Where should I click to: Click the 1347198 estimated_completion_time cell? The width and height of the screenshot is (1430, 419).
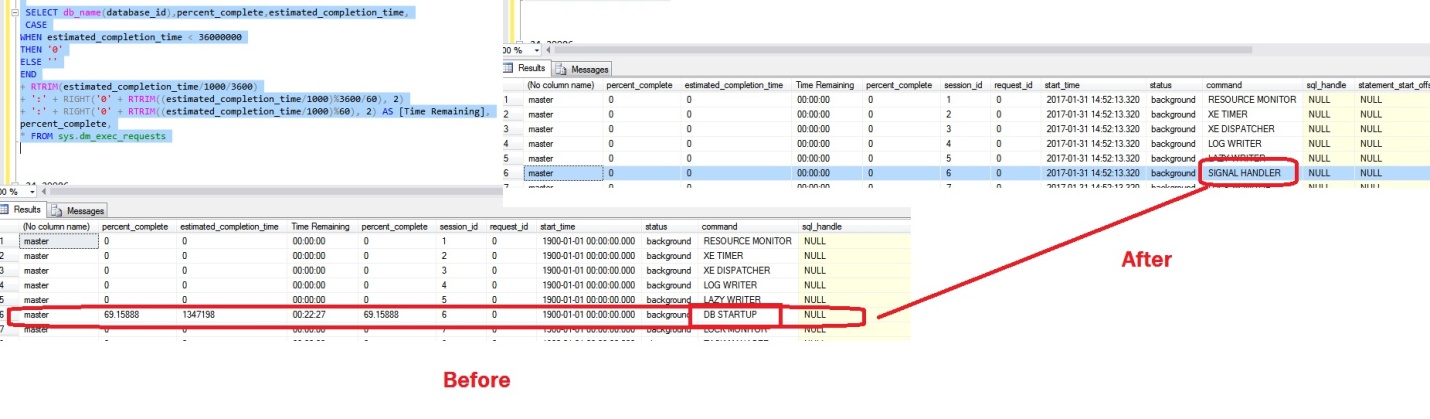pos(232,314)
